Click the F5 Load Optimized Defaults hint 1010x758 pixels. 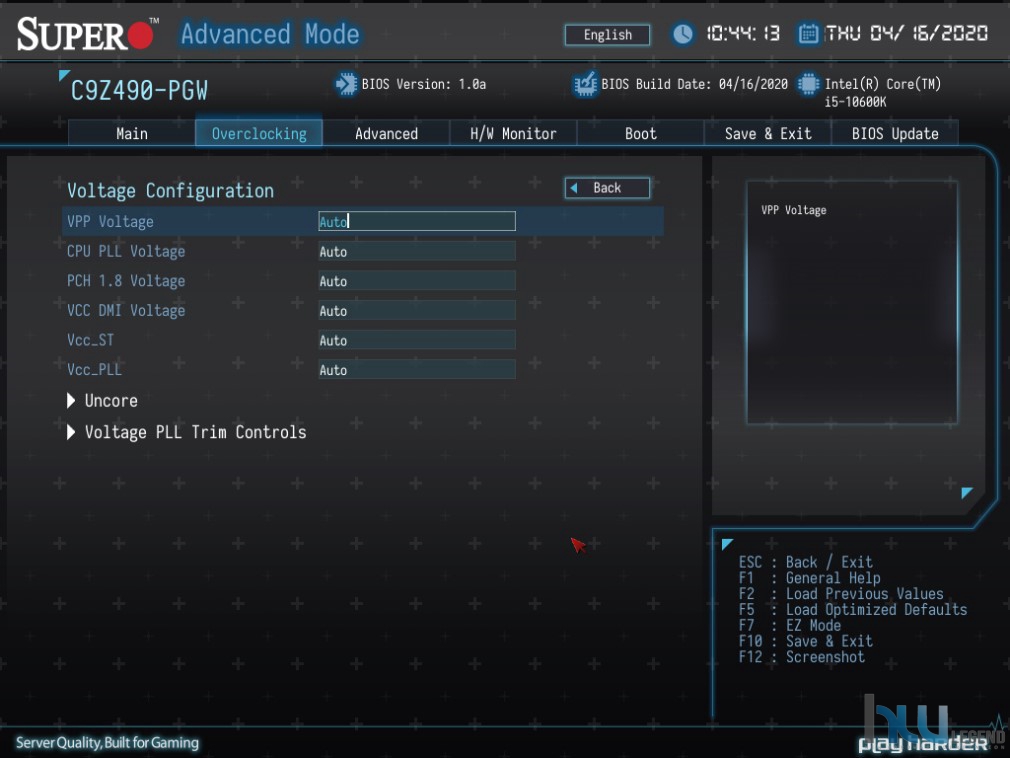click(x=852, y=609)
